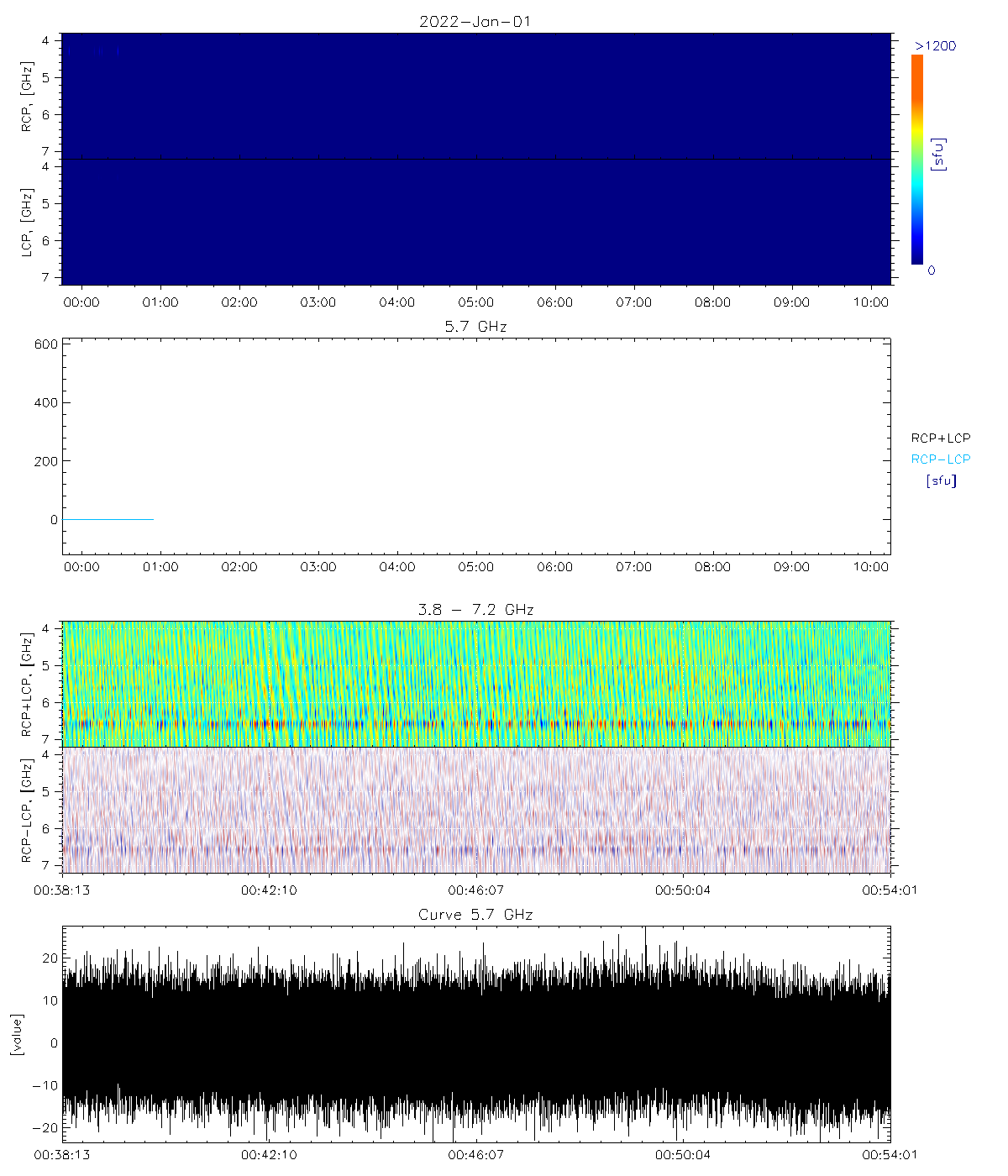This screenshot has height=1176, width=1008.
Task: Click the 600 tick on the flux plot axis
Action: click(x=47, y=344)
